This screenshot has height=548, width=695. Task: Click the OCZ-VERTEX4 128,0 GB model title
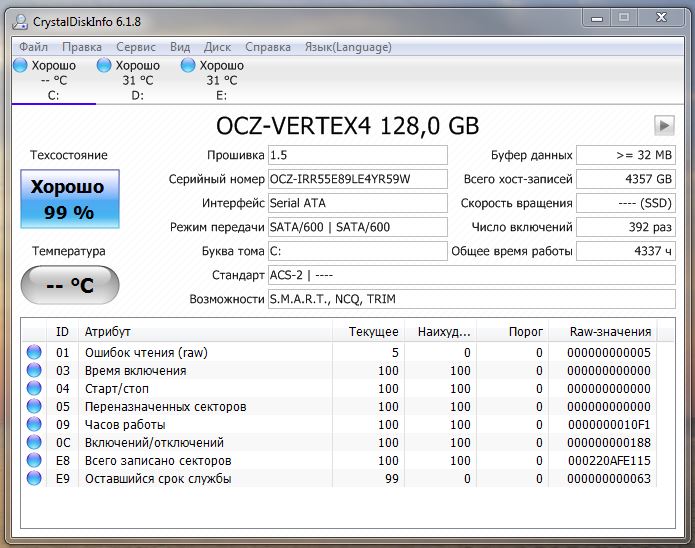(348, 126)
